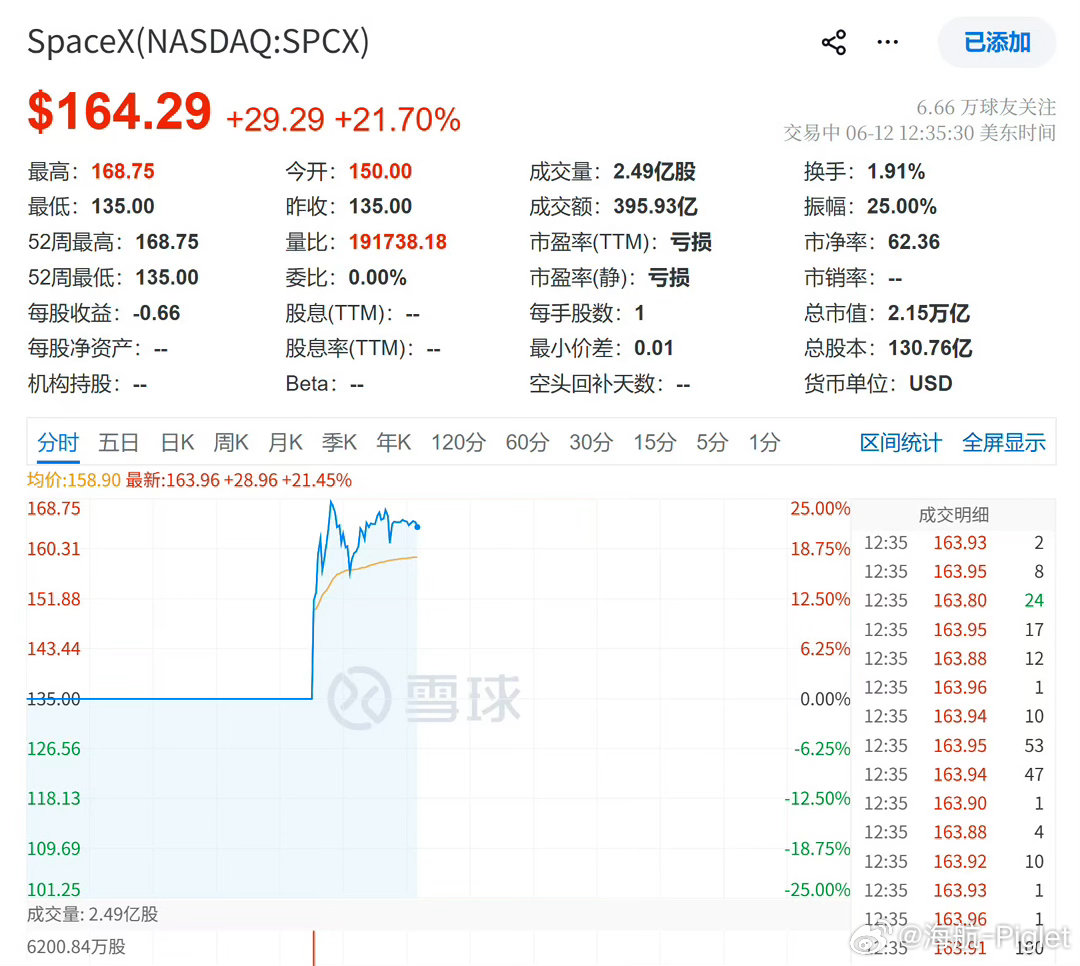Click the $164.29 current price
The width and height of the screenshot is (1080, 966).
pos(119,112)
